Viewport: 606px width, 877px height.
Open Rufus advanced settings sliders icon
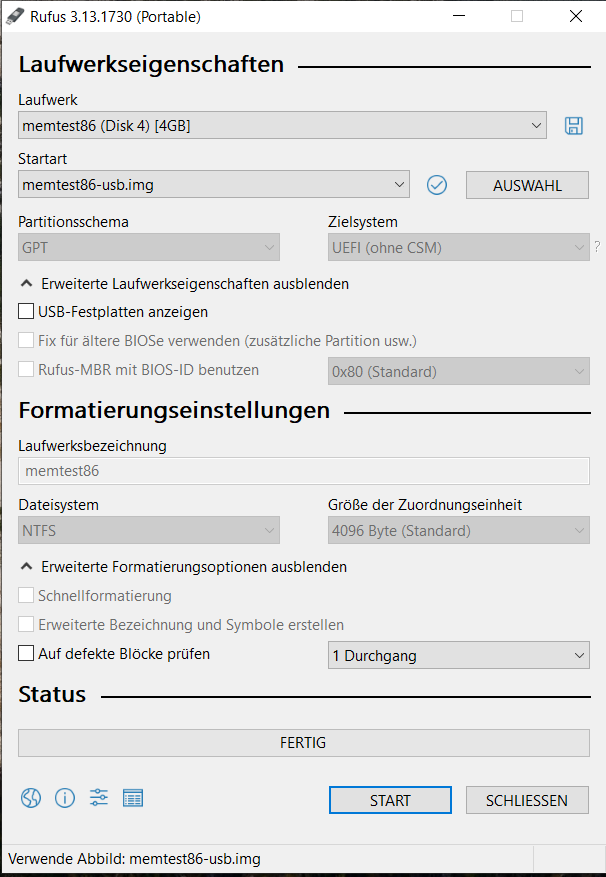pyautogui.click(x=98, y=798)
